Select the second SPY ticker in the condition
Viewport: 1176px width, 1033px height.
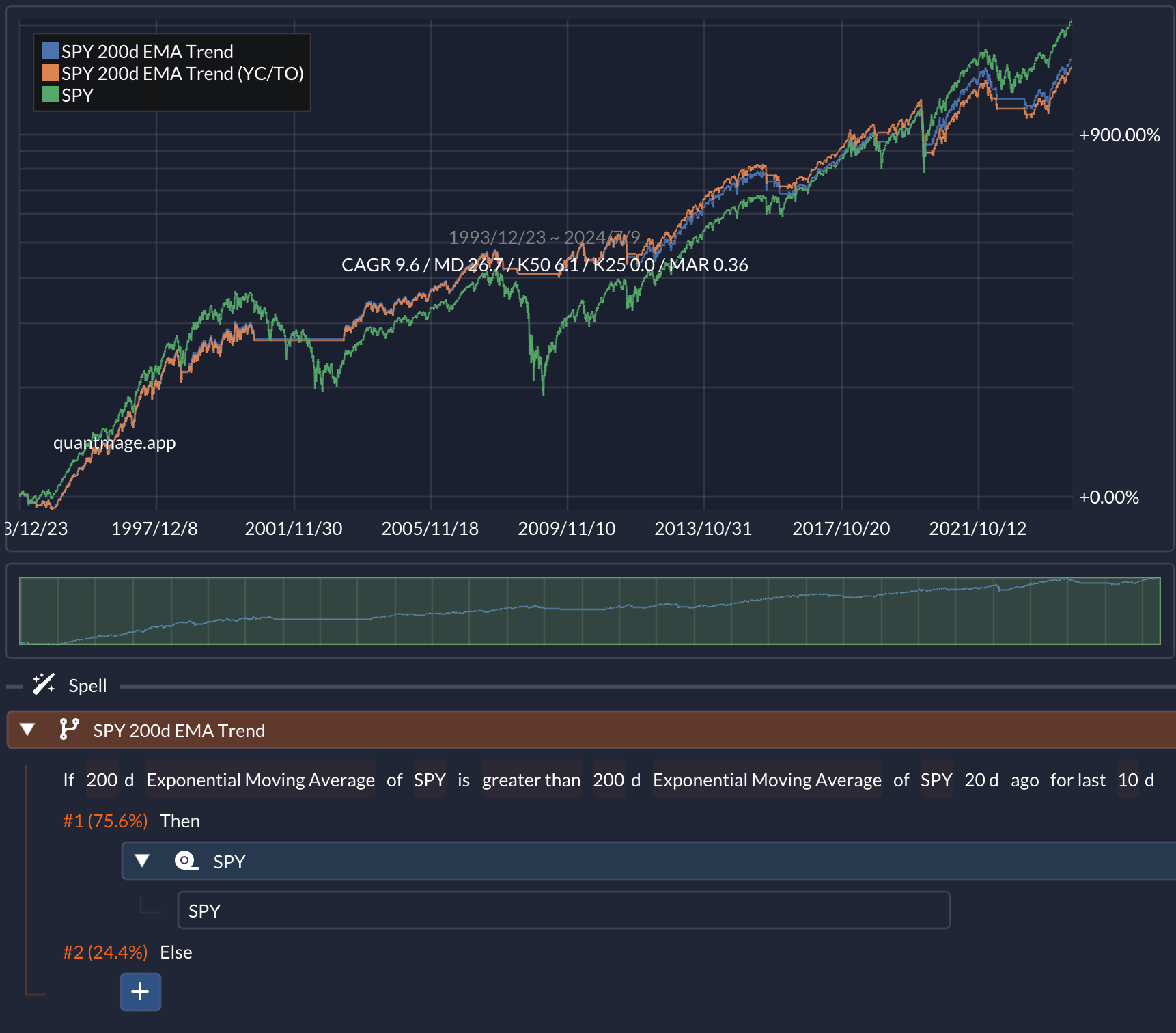(x=936, y=780)
